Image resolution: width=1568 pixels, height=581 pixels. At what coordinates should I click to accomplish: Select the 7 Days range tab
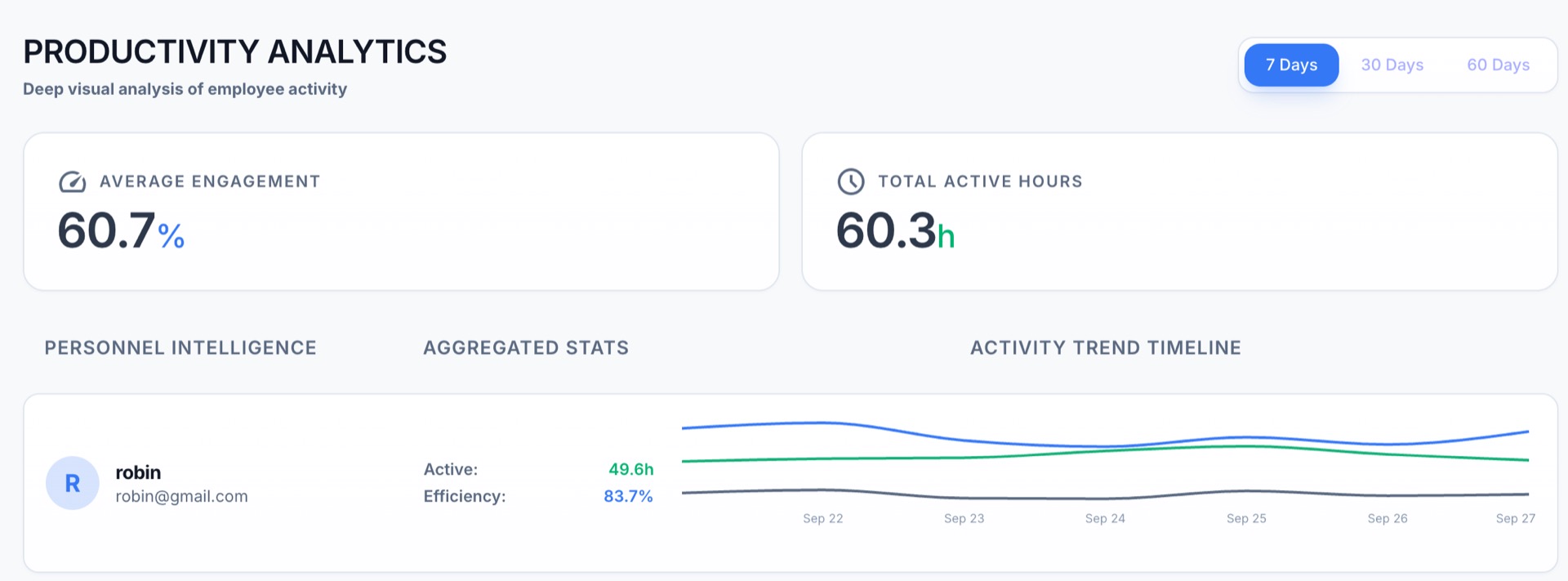click(1291, 65)
